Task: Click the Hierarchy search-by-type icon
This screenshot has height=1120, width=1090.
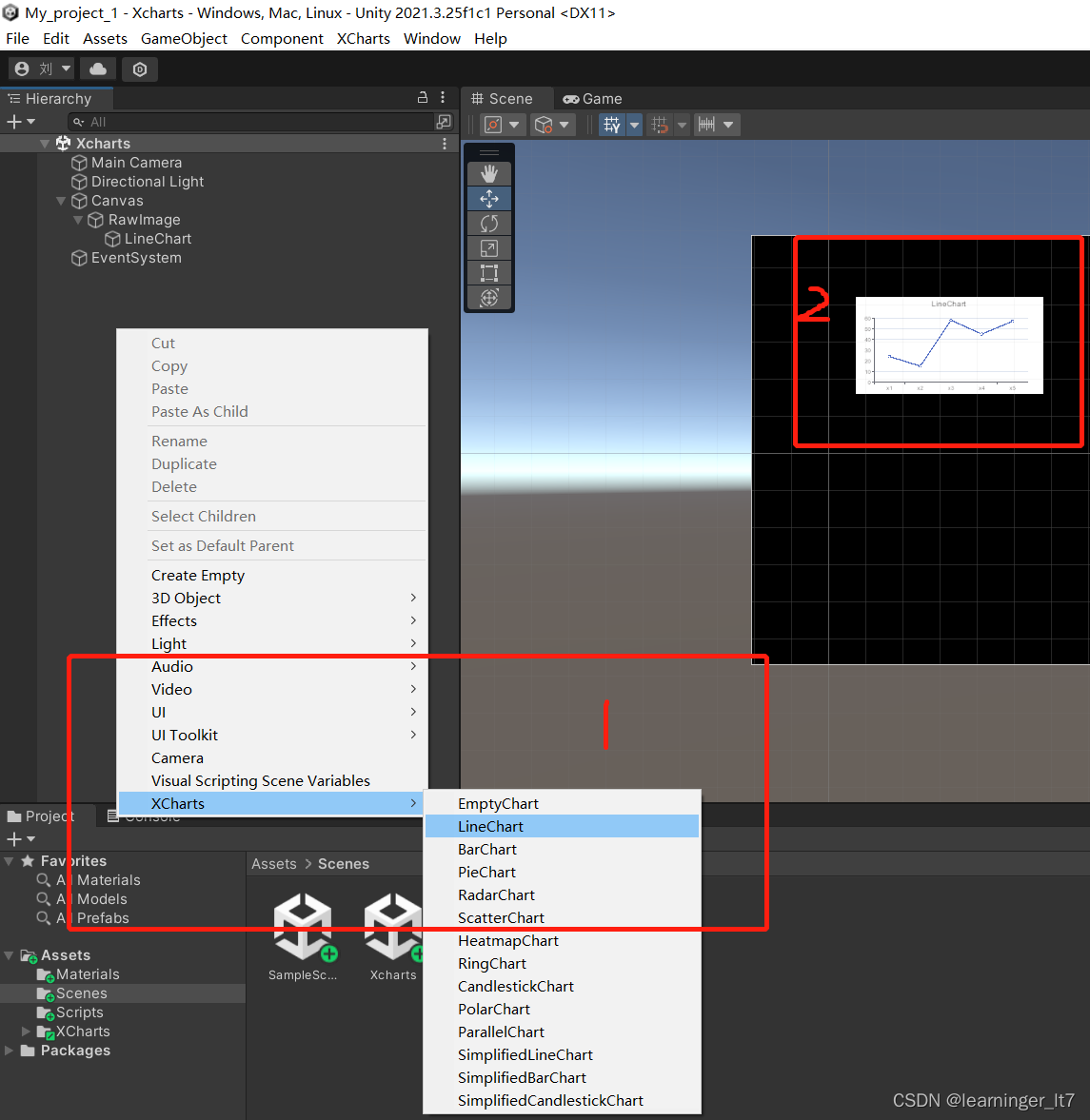Action: coord(444,122)
